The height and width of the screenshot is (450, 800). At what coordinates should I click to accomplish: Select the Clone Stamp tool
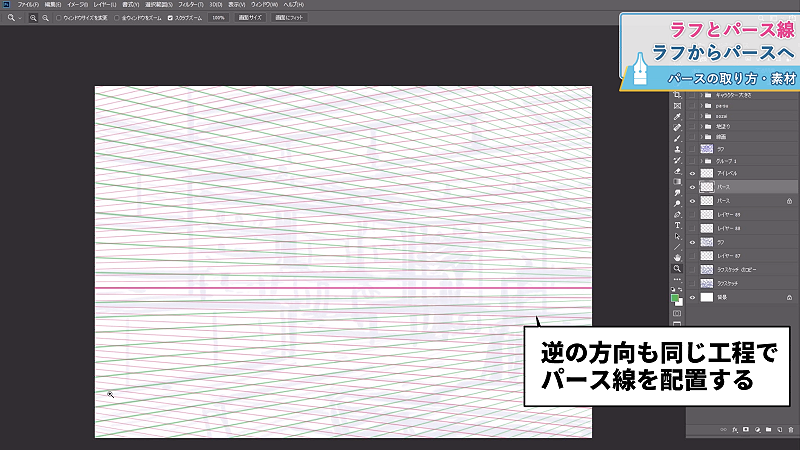(x=677, y=149)
